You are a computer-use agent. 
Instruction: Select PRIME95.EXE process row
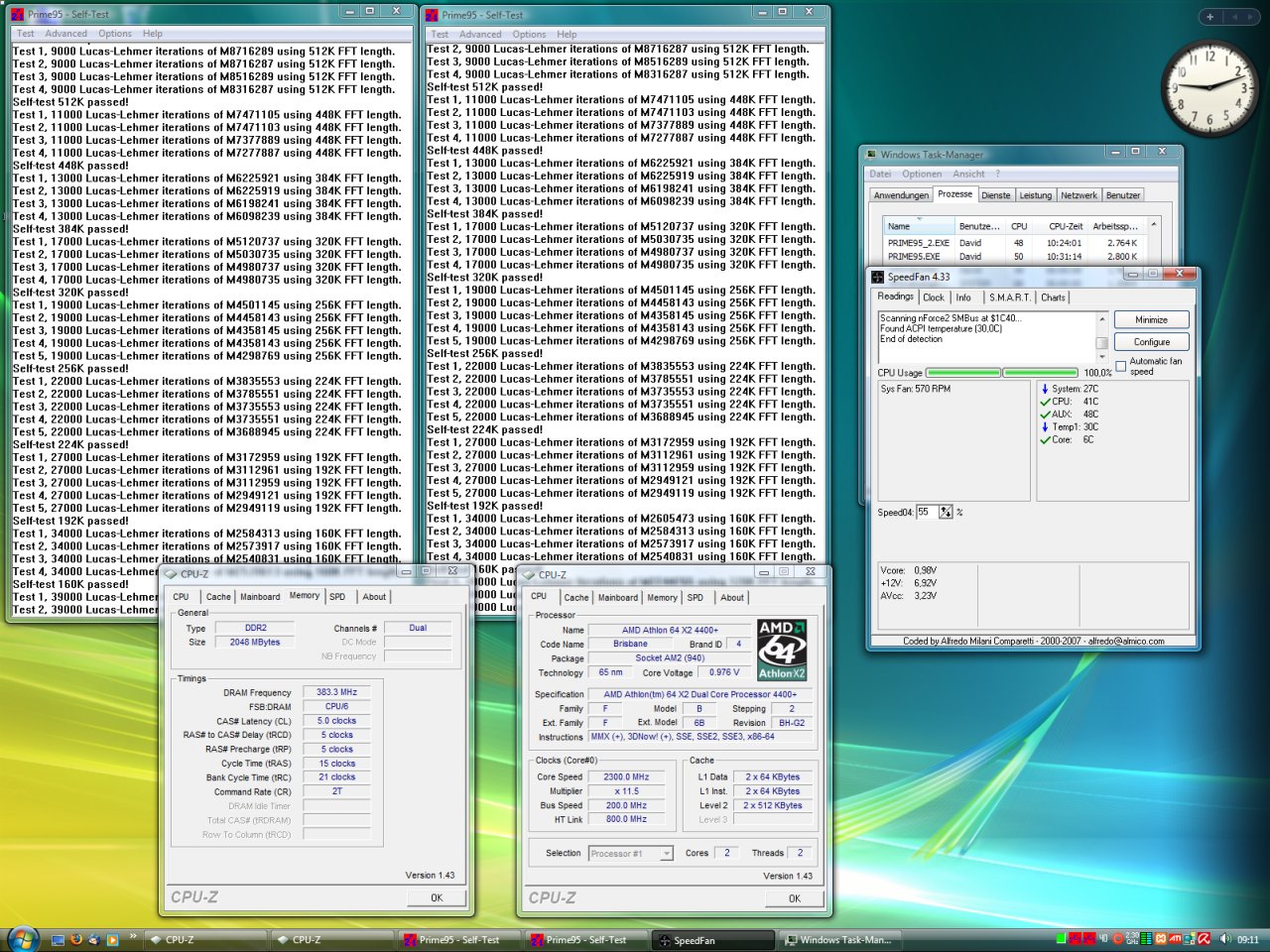coord(1014,256)
